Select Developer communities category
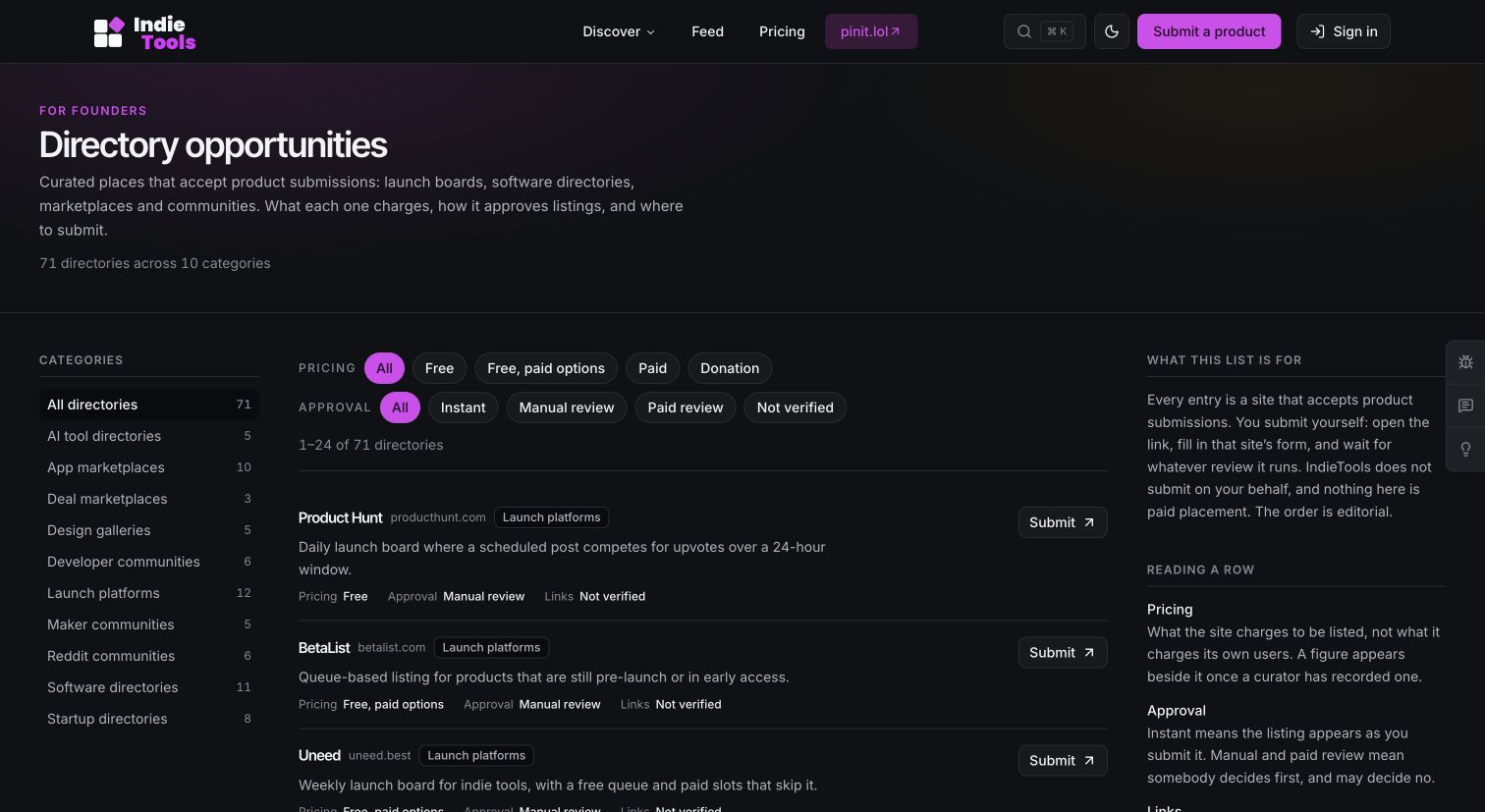 tap(149, 562)
